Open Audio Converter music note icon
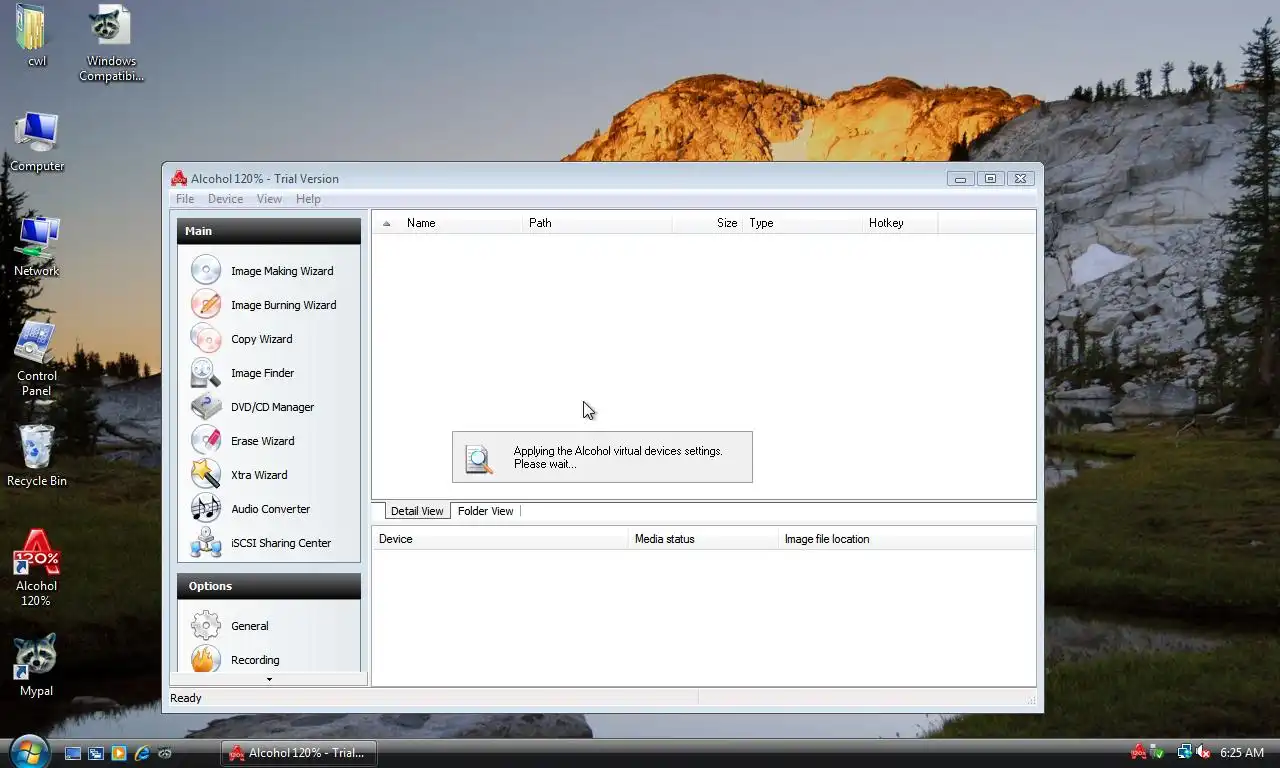This screenshot has height=768, width=1280. pos(206,509)
